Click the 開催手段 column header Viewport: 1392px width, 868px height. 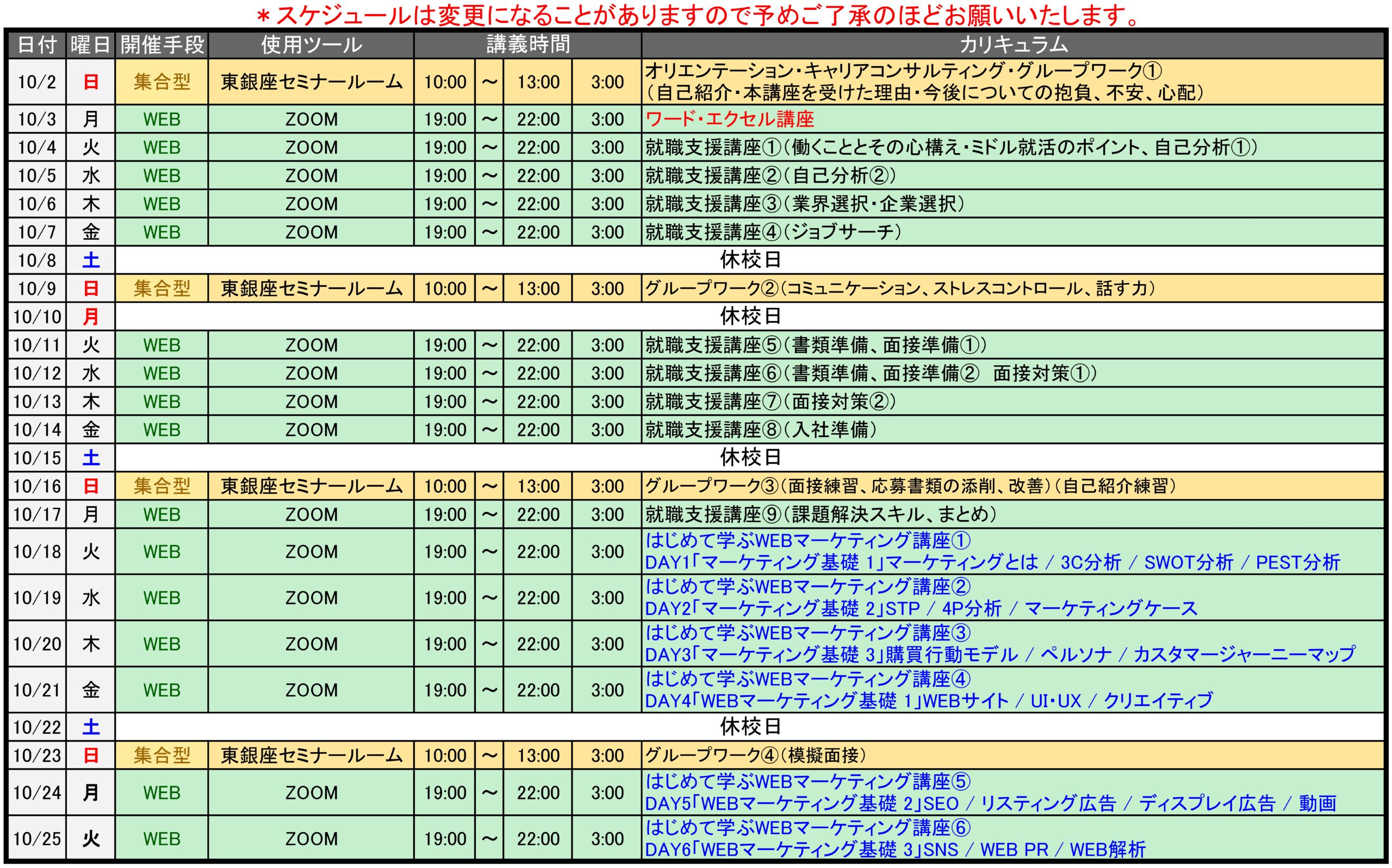pos(162,45)
